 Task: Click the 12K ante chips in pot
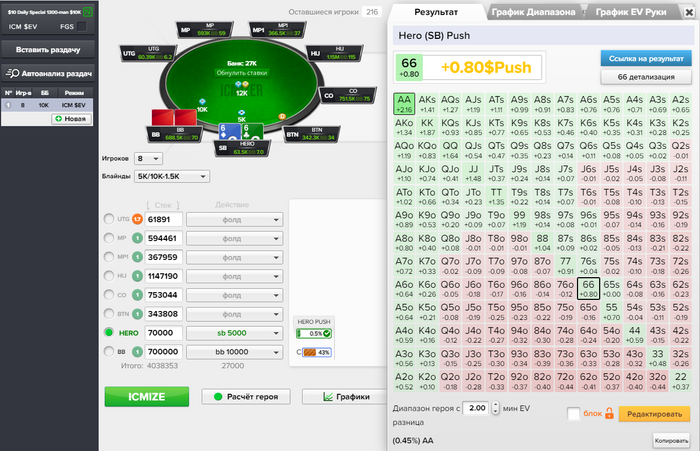coord(242,84)
